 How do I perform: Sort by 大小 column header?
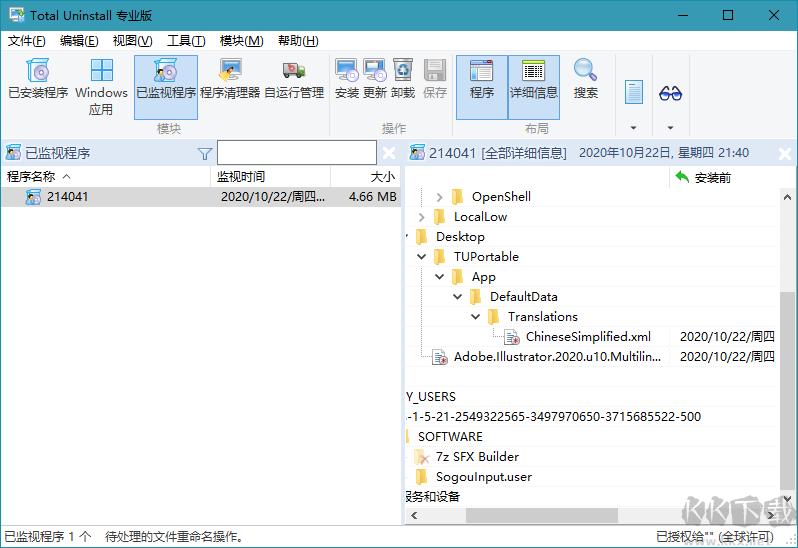coord(365,177)
